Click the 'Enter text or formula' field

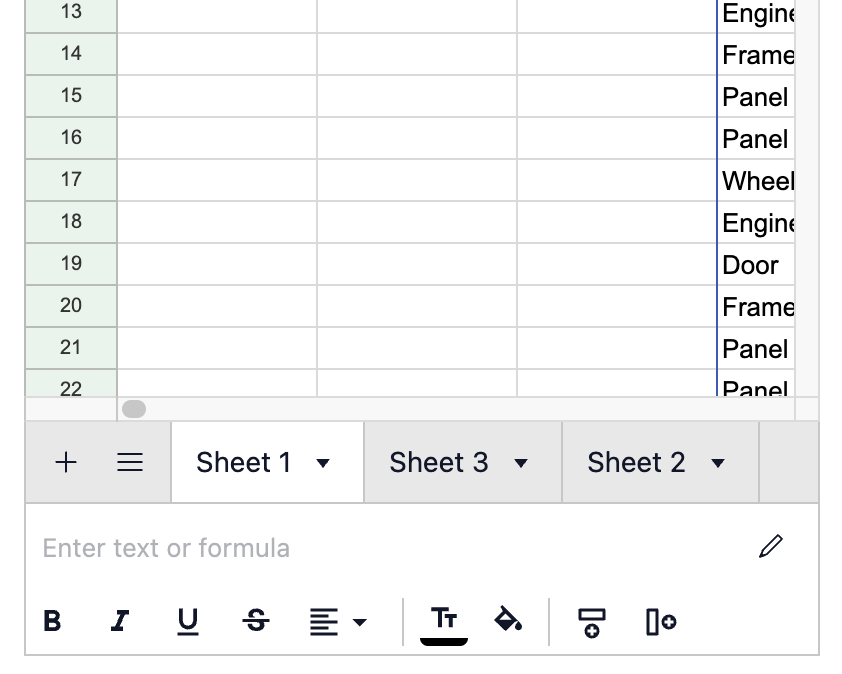(390, 548)
